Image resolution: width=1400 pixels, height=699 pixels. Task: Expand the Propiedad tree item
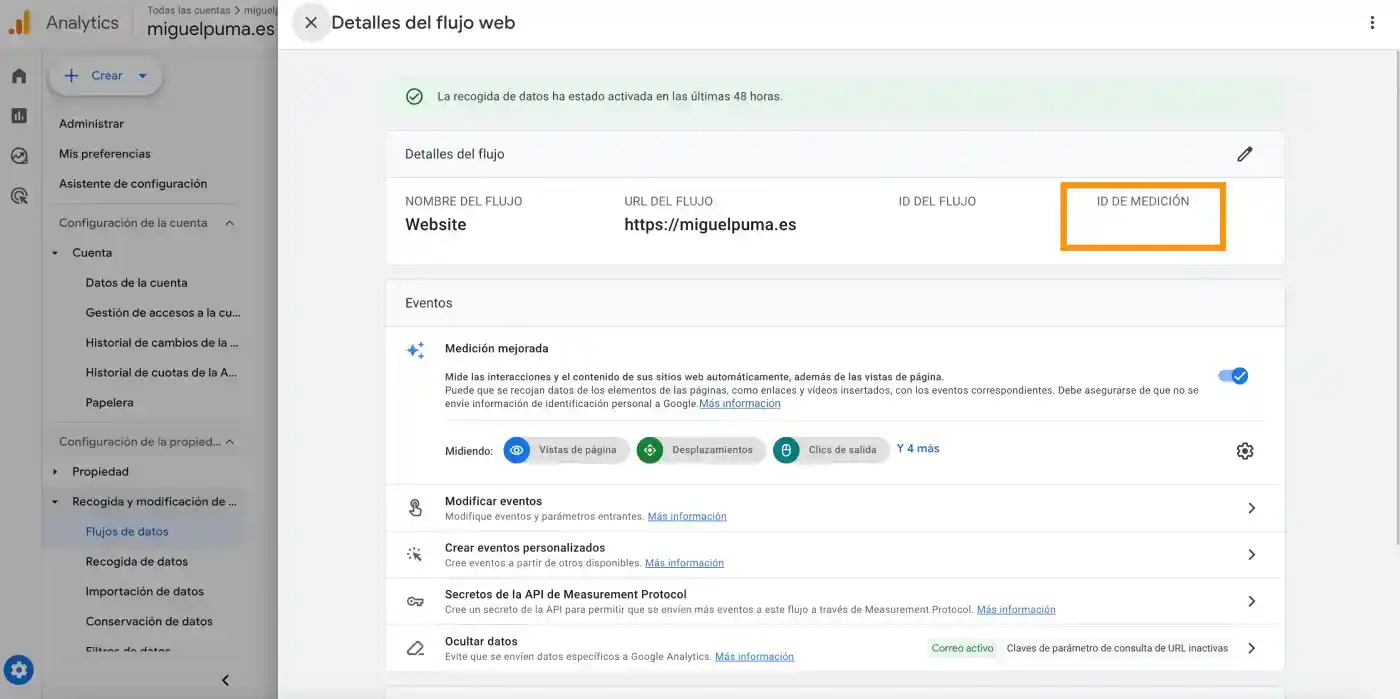click(56, 472)
